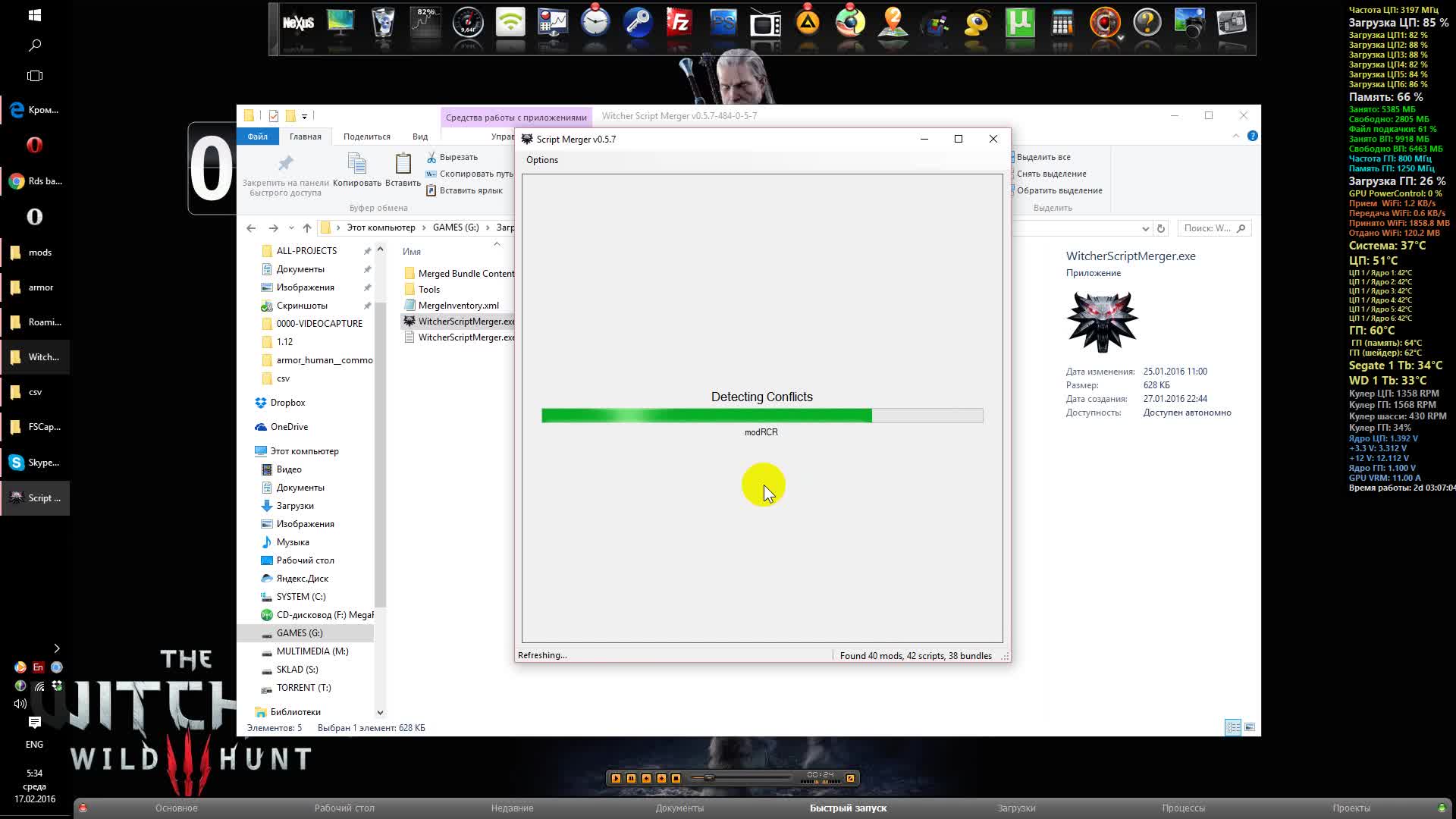Open the blue key dock icon

(x=638, y=23)
